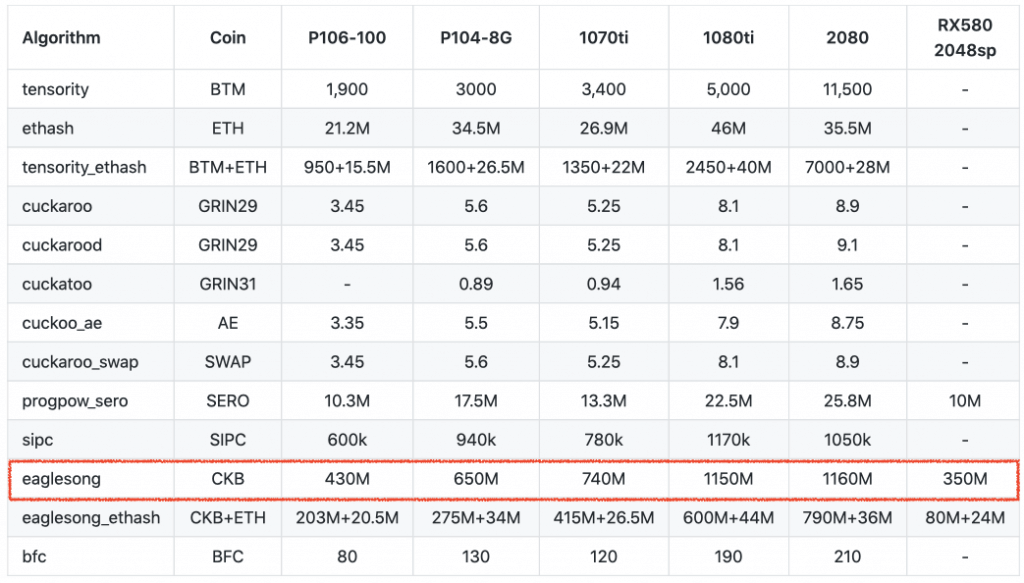The height and width of the screenshot is (583, 1024).
Task: Select the CKB coin cell
Action: [x=227, y=480]
